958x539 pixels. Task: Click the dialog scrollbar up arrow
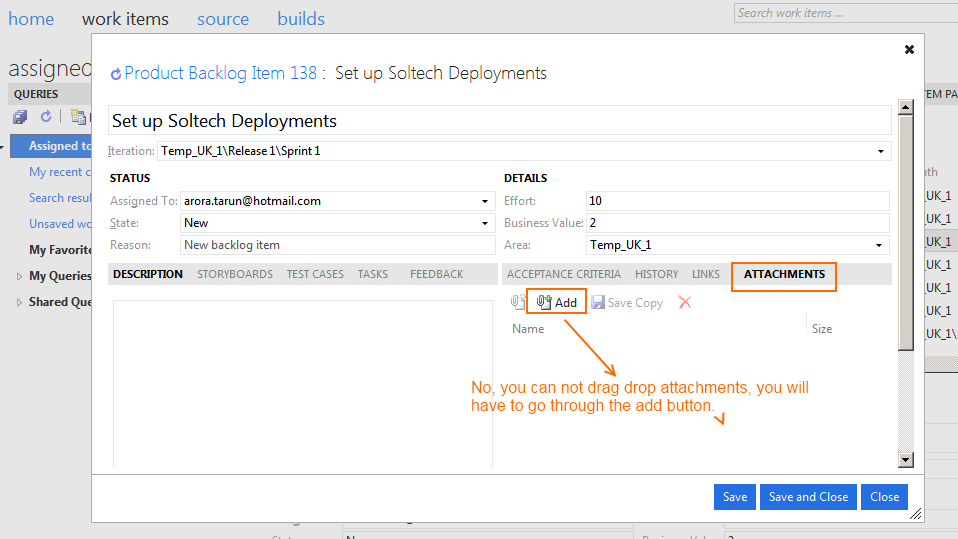[905, 107]
